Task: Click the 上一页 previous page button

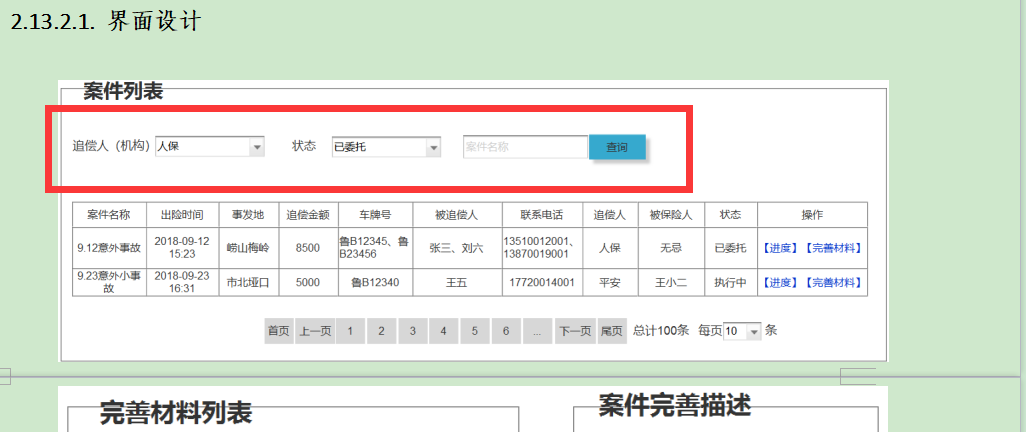Action: [x=314, y=331]
